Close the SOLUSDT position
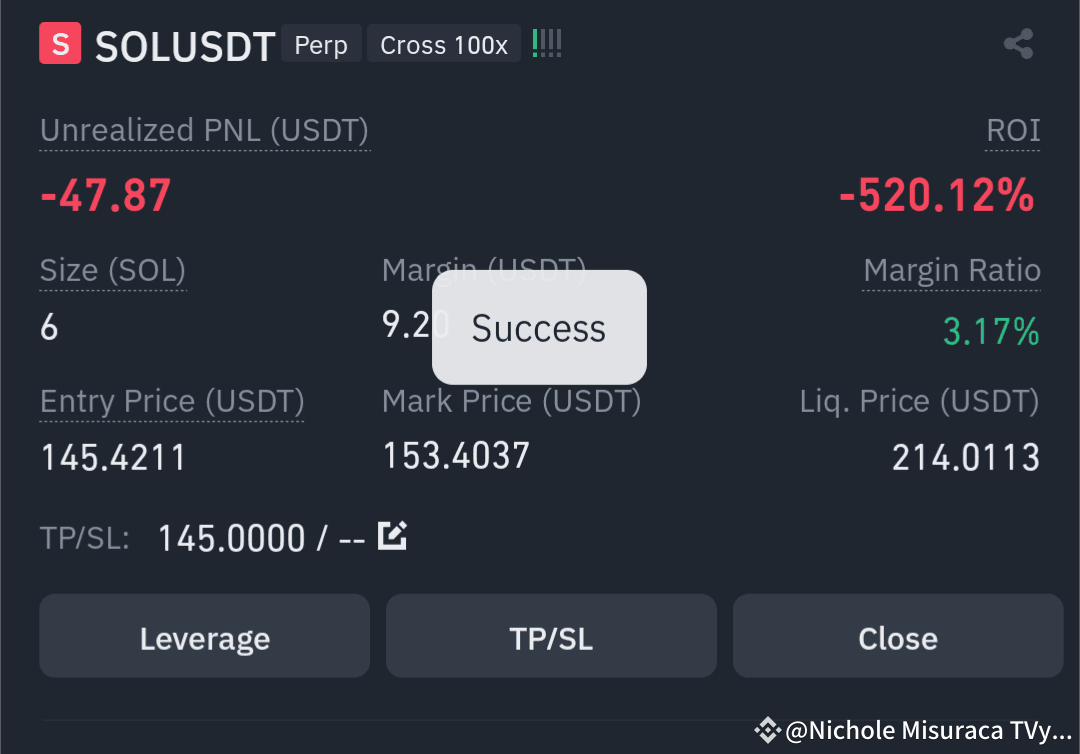Viewport: 1080px width, 754px height. [x=897, y=636]
